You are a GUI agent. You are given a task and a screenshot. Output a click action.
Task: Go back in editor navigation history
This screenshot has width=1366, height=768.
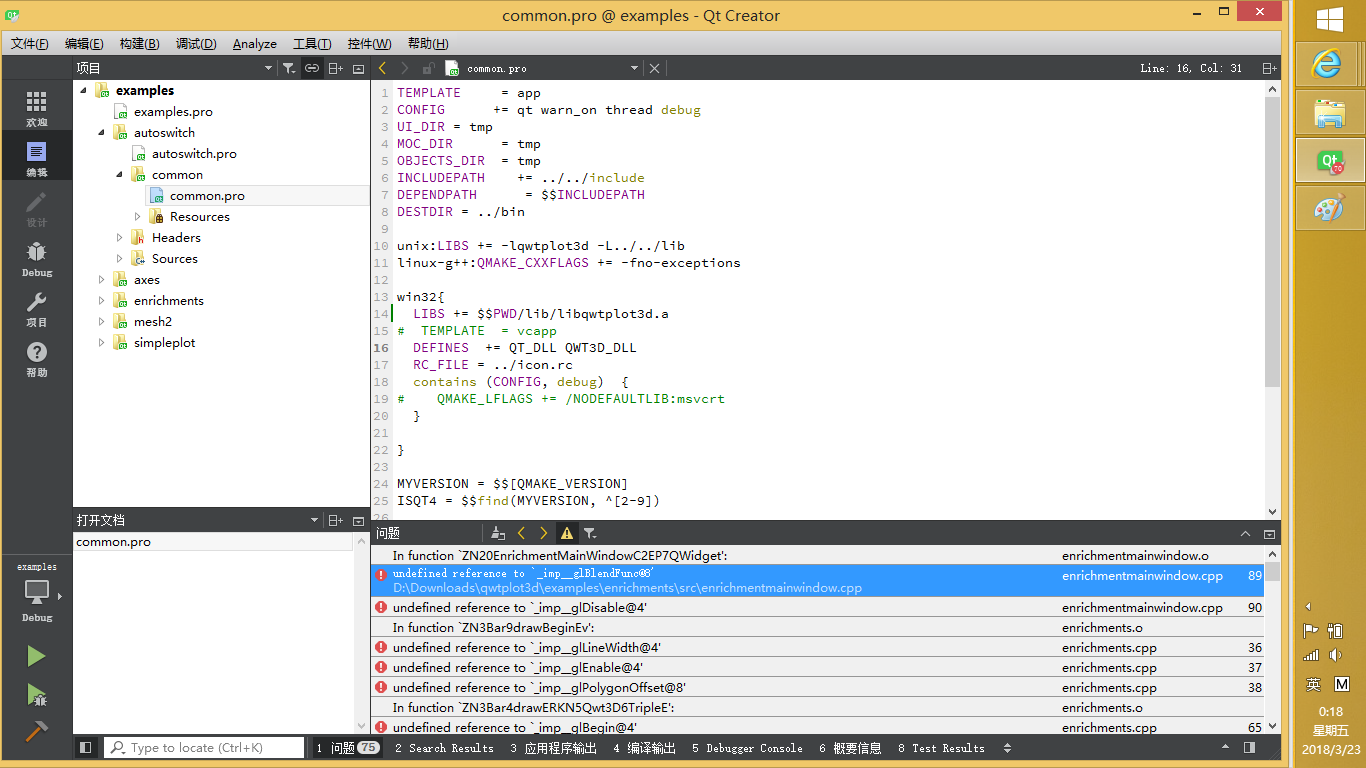(x=382, y=68)
